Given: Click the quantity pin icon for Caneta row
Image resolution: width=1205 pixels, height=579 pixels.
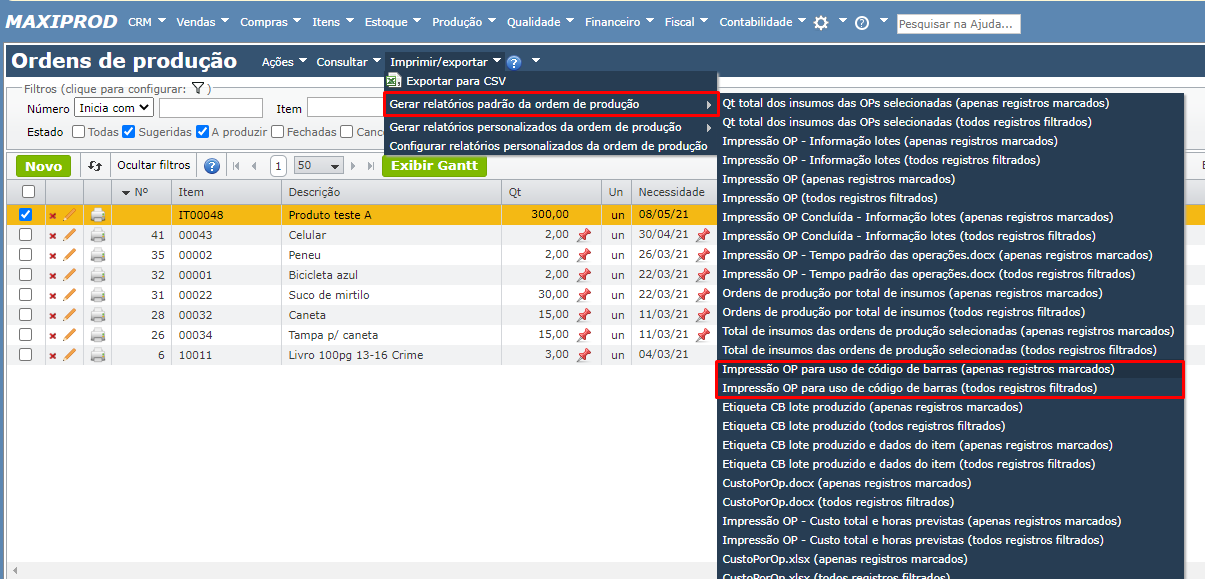Looking at the screenshot, I should click(584, 314).
